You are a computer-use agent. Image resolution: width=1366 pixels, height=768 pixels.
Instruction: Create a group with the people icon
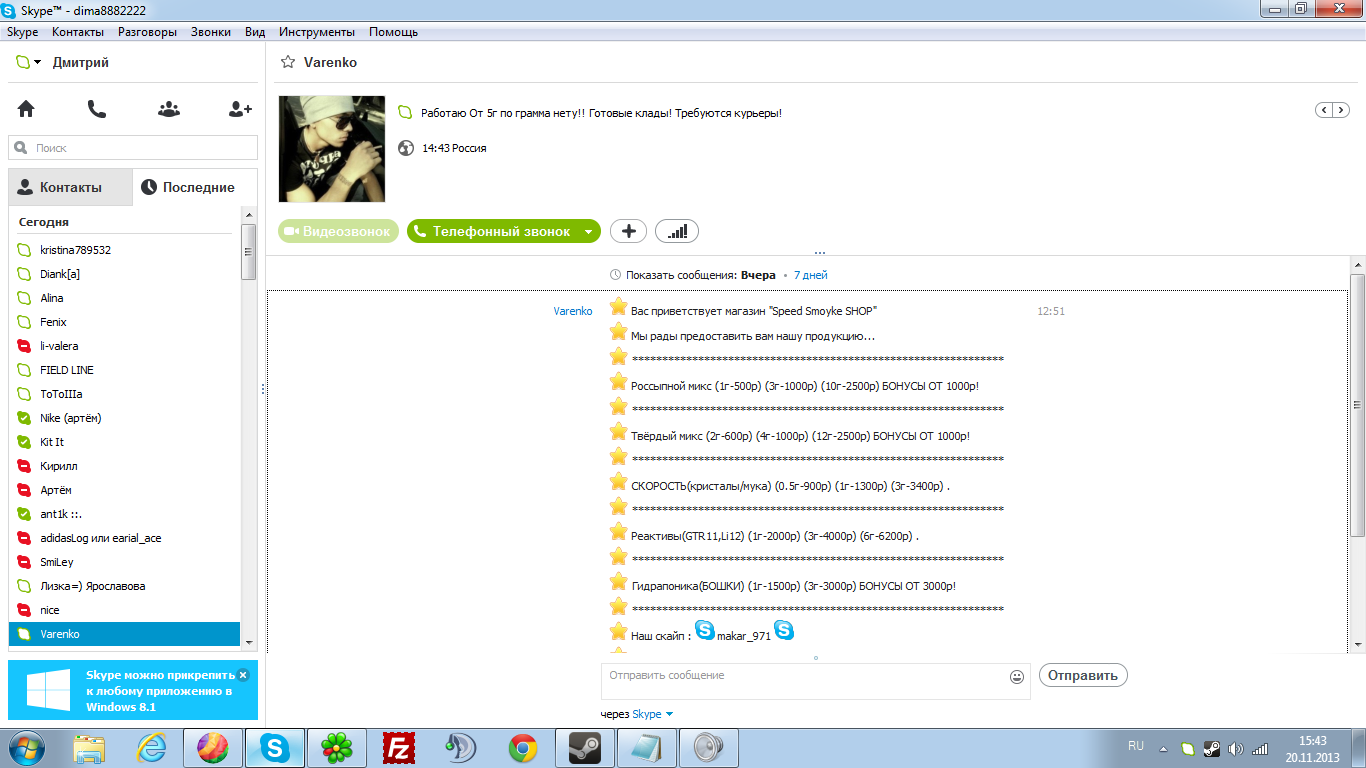pyautogui.click(x=169, y=110)
